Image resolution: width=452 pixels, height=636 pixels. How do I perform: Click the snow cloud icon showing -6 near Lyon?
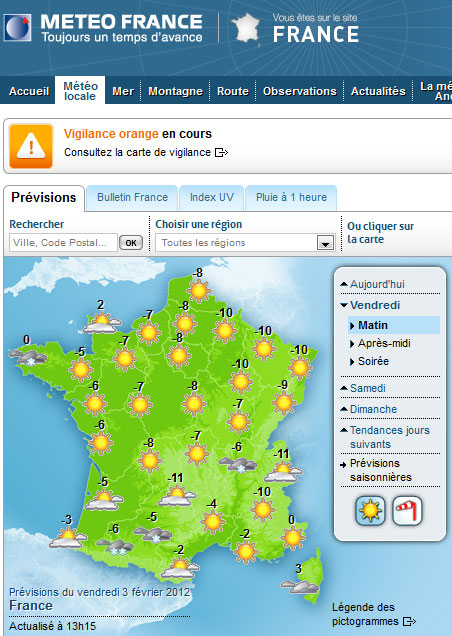click(238, 464)
